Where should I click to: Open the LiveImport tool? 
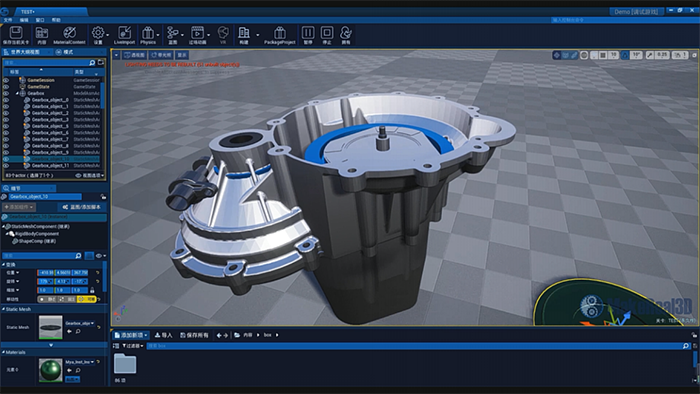pyautogui.click(x=124, y=33)
